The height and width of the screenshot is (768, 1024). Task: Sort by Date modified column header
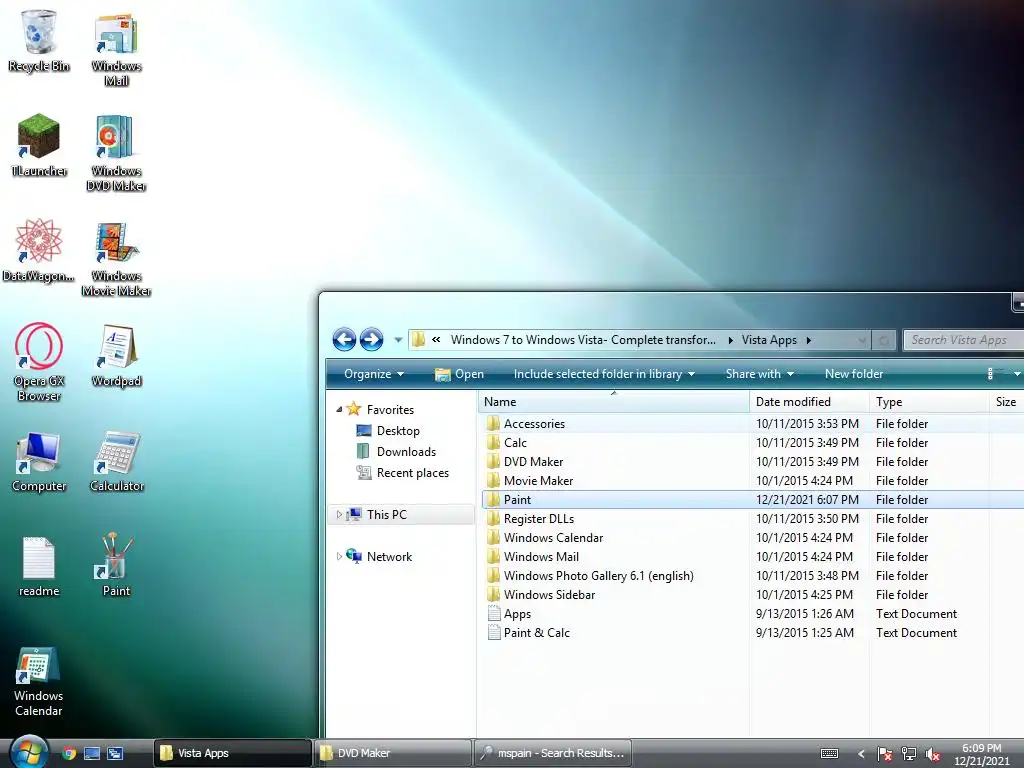(809, 402)
